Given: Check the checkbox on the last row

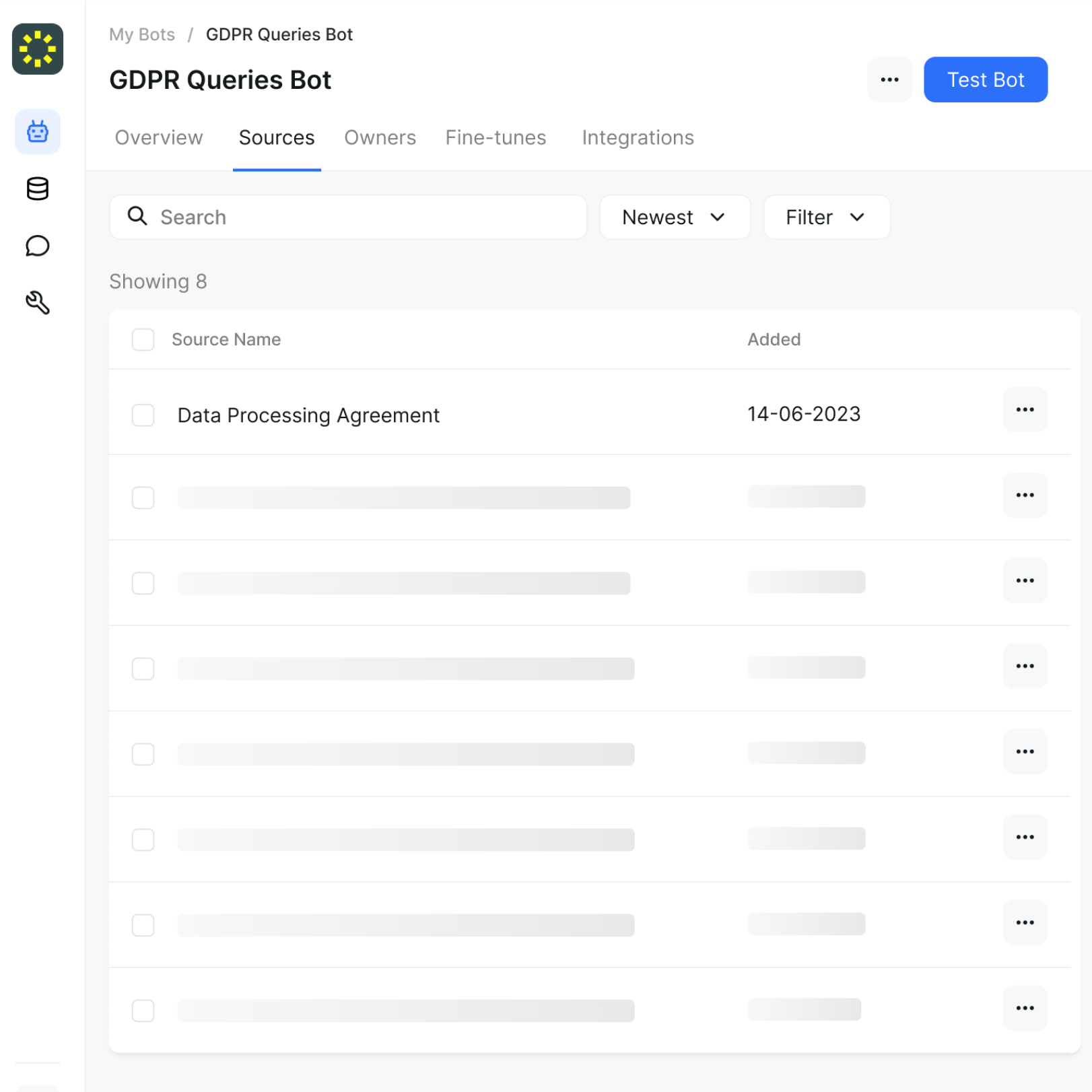Looking at the screenshot, I should click(x=143, y=1011).
